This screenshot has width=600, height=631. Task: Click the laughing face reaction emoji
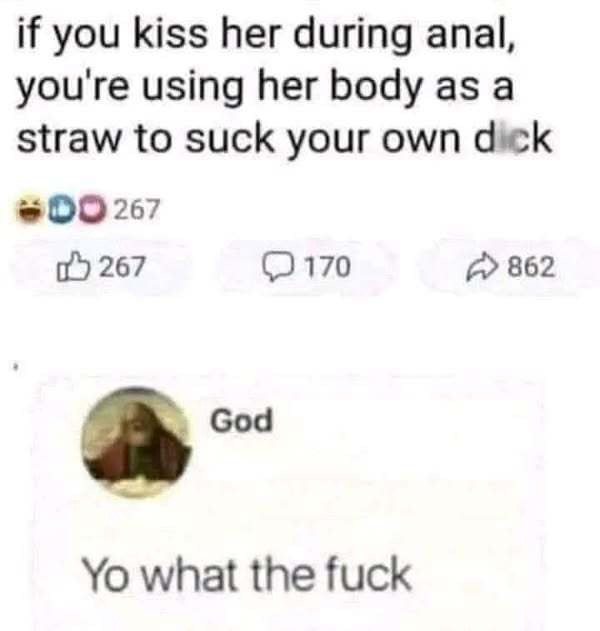pos(31,210)
